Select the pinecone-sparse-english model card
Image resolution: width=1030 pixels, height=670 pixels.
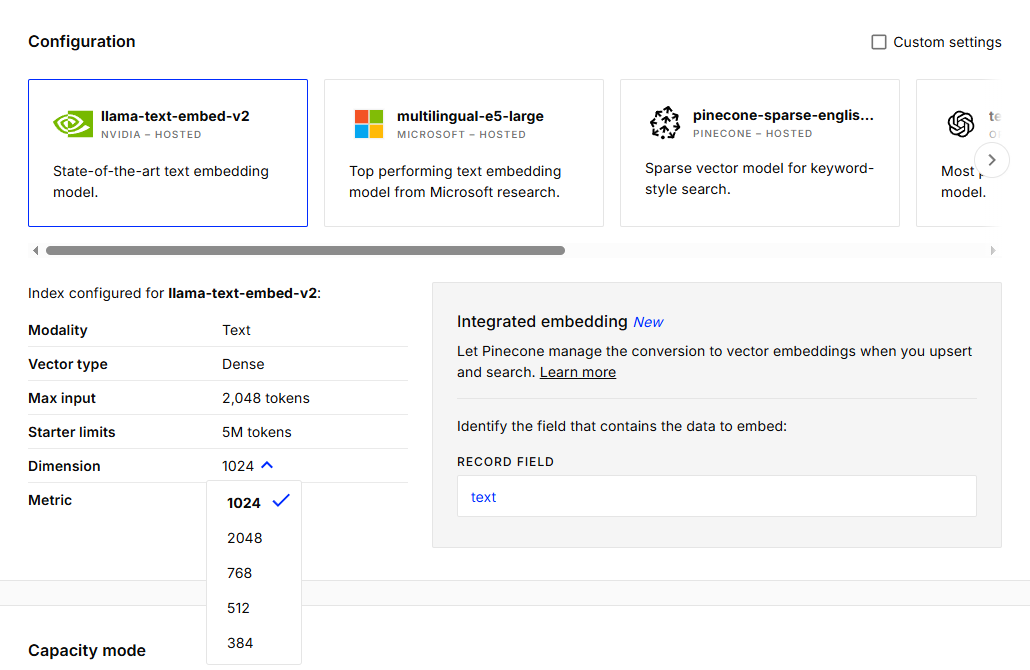tap(759, 153)
